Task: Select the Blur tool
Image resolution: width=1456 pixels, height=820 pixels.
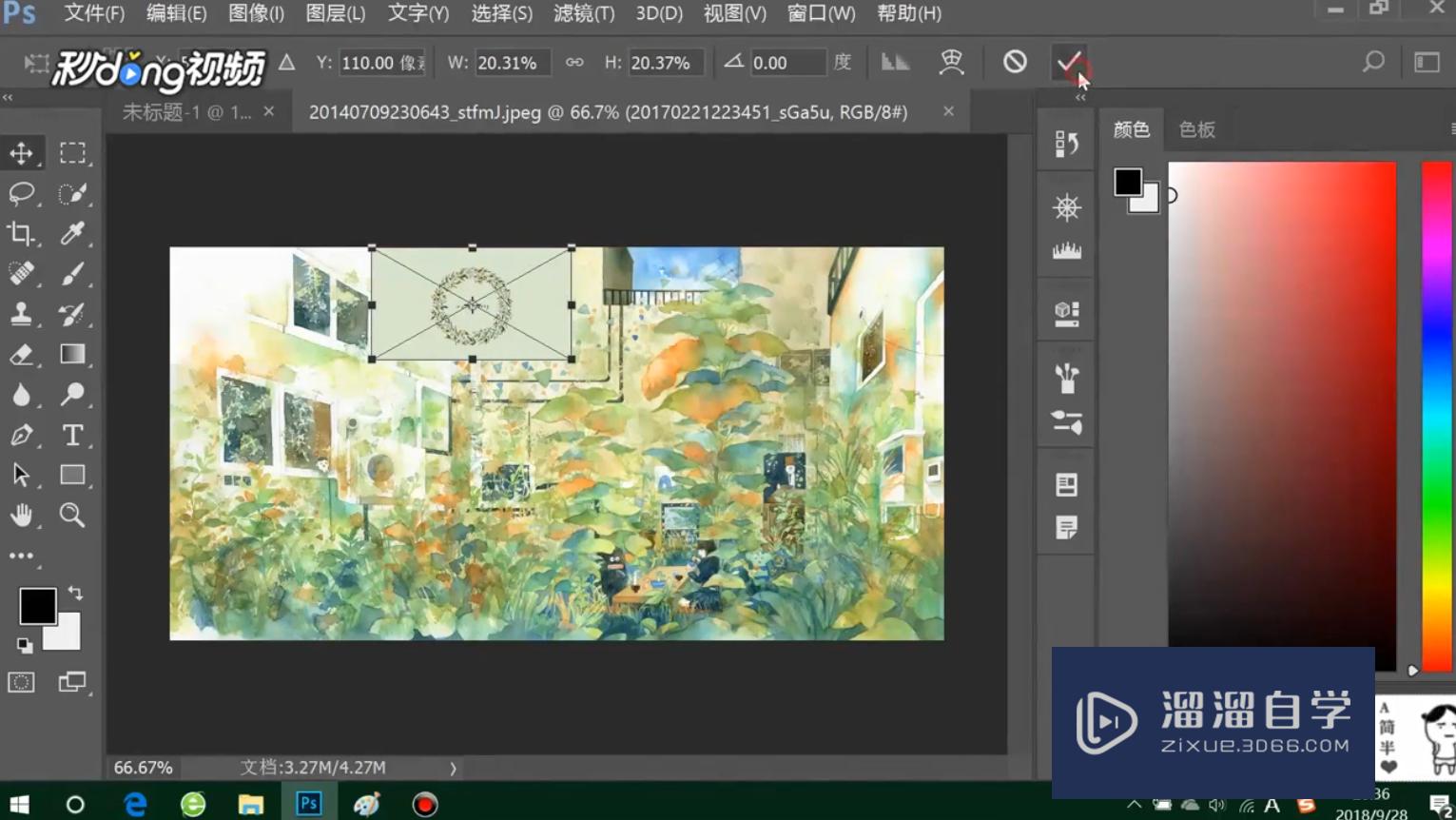Action: (x=21, y=394)
